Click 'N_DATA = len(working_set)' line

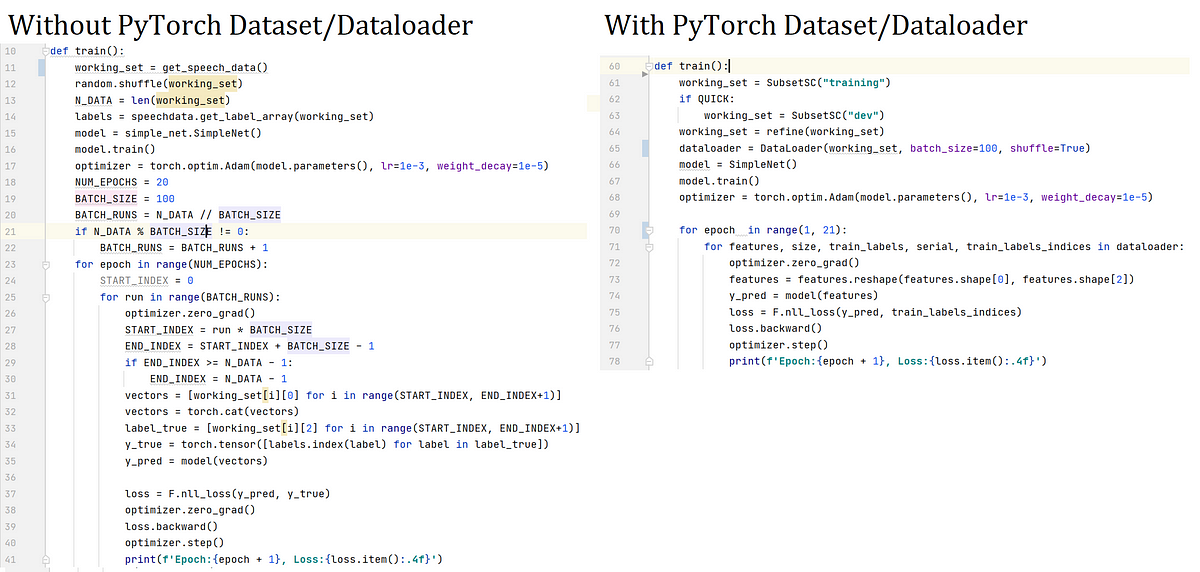click(x=153, y=100)
